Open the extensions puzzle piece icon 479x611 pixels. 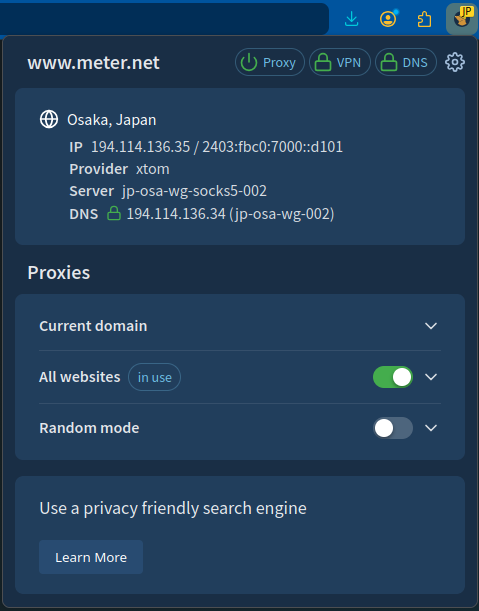point(424,19)
